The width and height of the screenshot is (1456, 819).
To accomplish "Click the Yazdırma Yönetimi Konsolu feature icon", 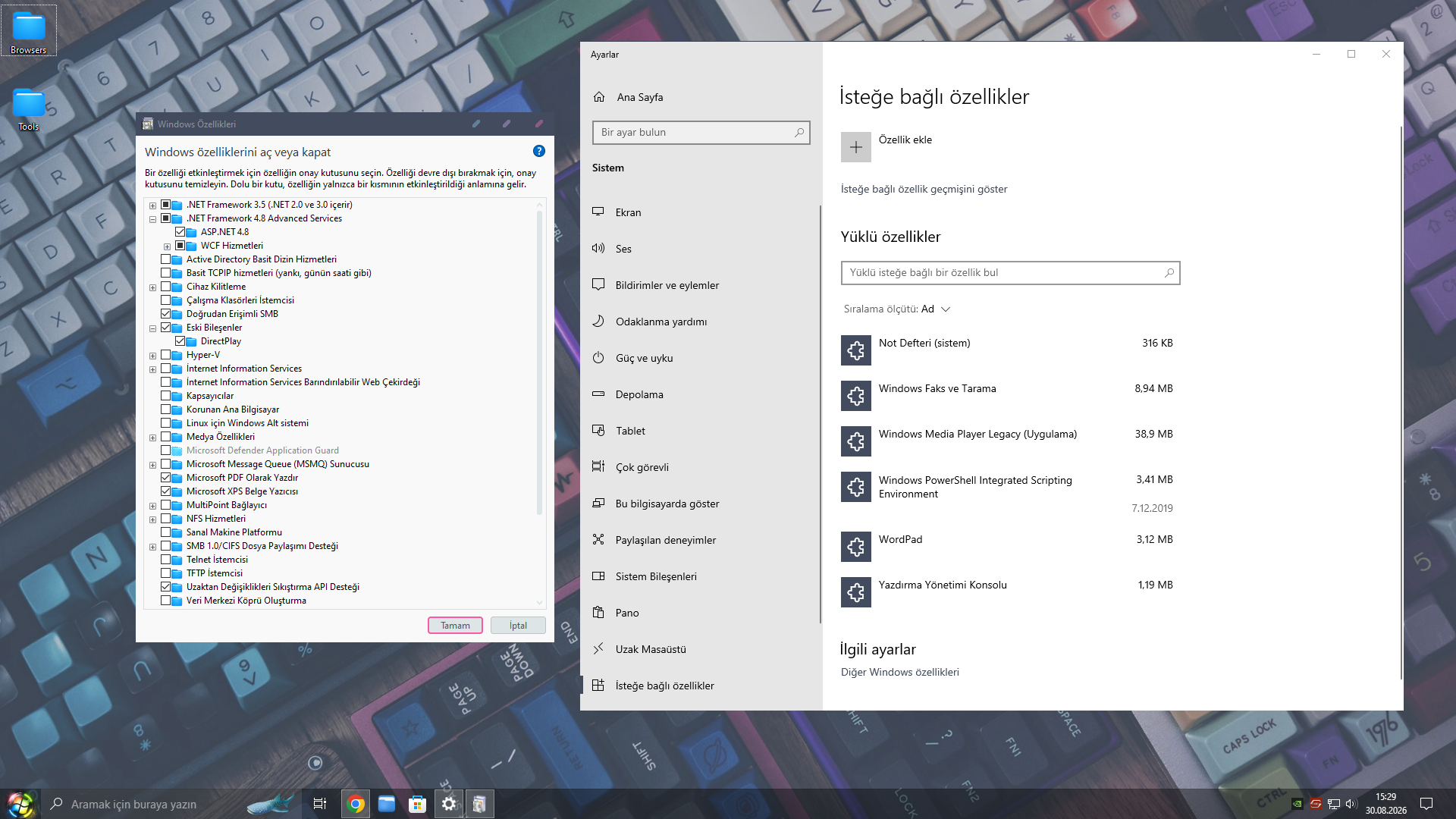I will click(x=856, y=592).
